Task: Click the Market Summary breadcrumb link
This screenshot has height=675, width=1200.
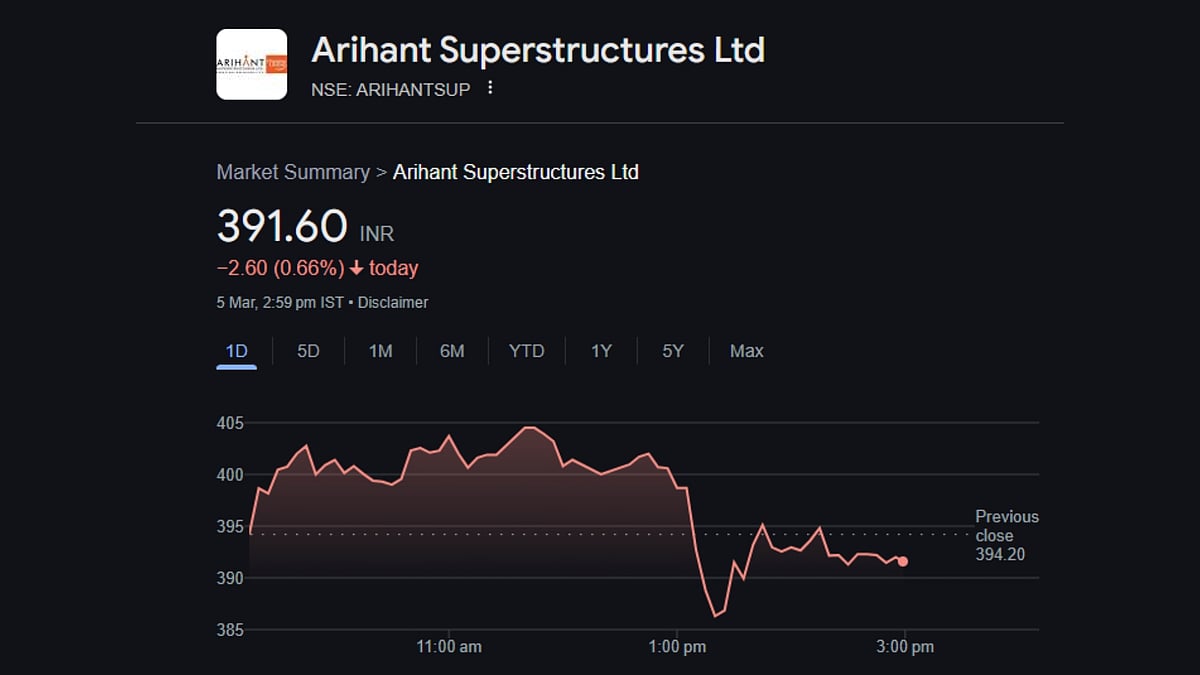Action: [293, 172]
